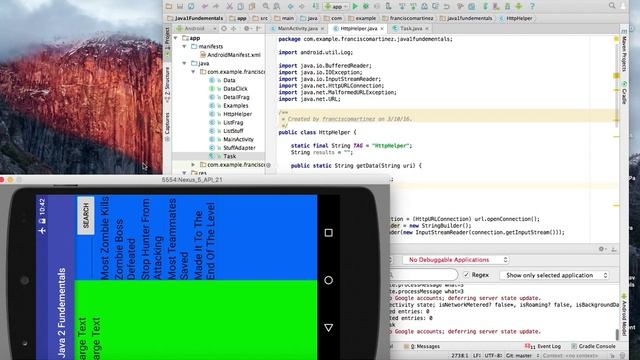Click the Make Project toolbar icon

coord(316,6)
